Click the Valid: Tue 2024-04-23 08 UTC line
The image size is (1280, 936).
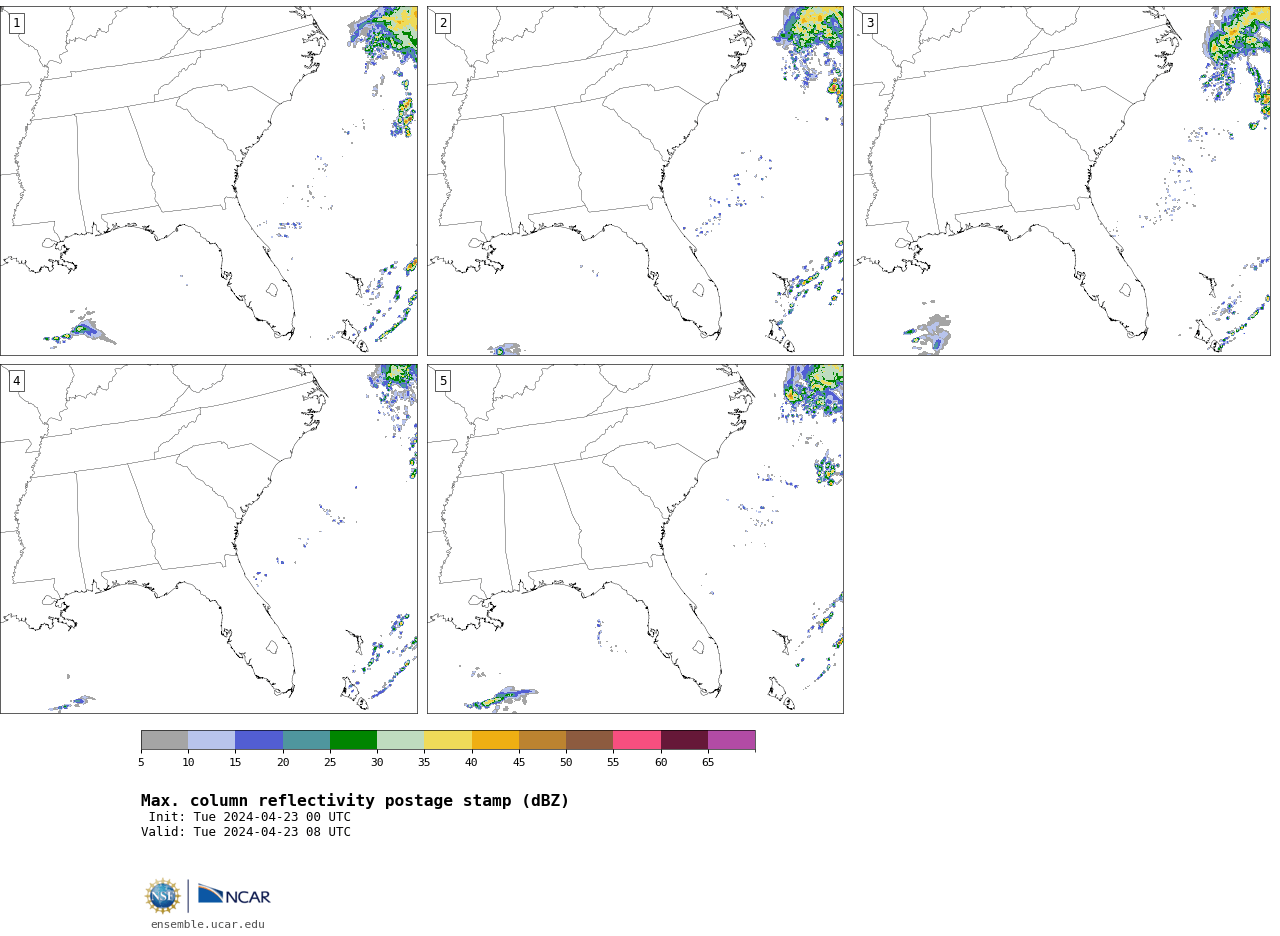(246, 832)
